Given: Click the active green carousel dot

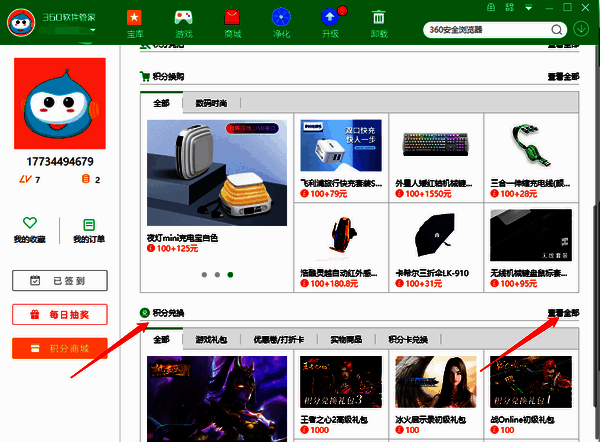Looking at the screenshot, I should [x=230, y=275].
